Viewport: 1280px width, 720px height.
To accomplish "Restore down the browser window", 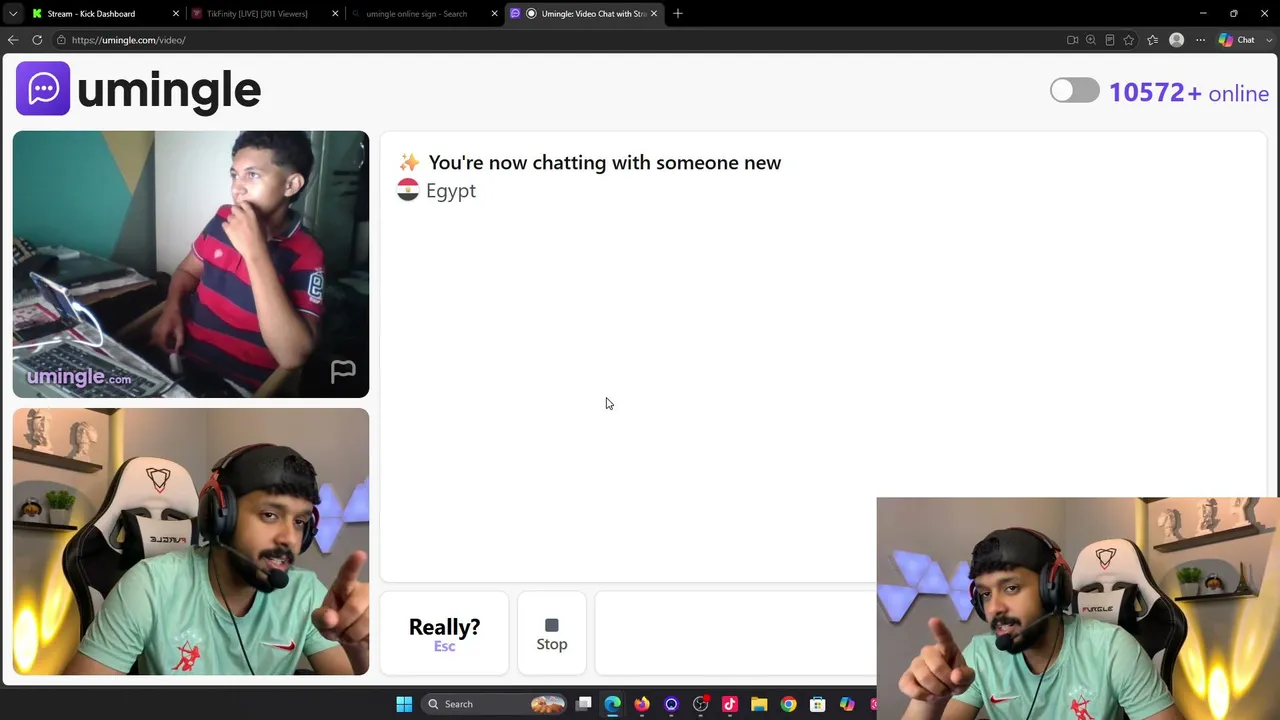I will coord(1234,14).
